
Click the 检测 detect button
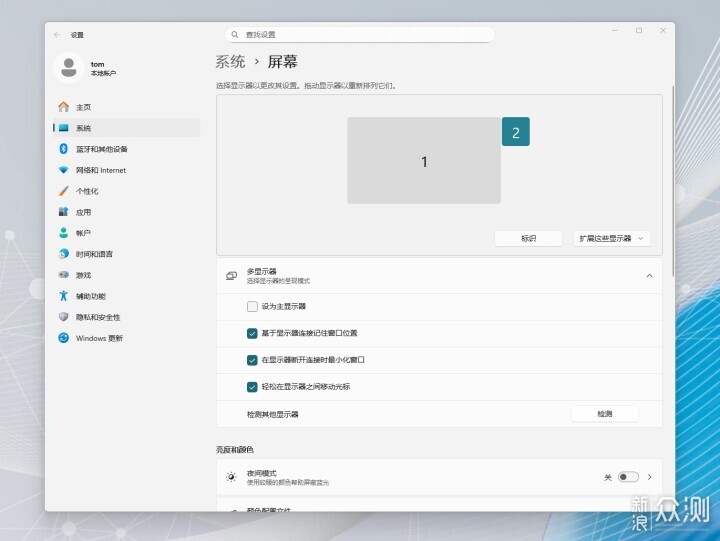(605, 414)
